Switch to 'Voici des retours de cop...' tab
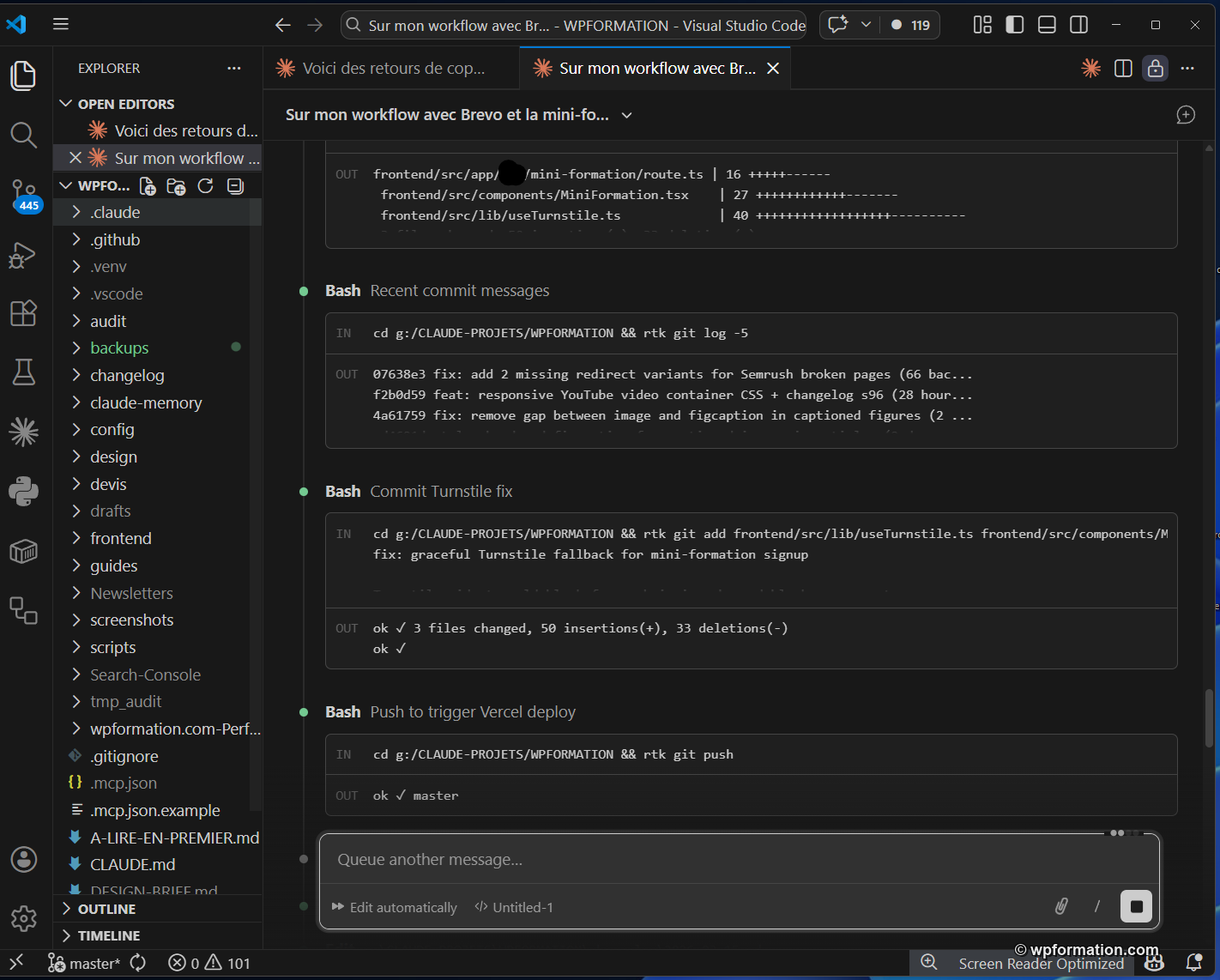This screenshot has height=980, width=1220. (x=391, y=68)
